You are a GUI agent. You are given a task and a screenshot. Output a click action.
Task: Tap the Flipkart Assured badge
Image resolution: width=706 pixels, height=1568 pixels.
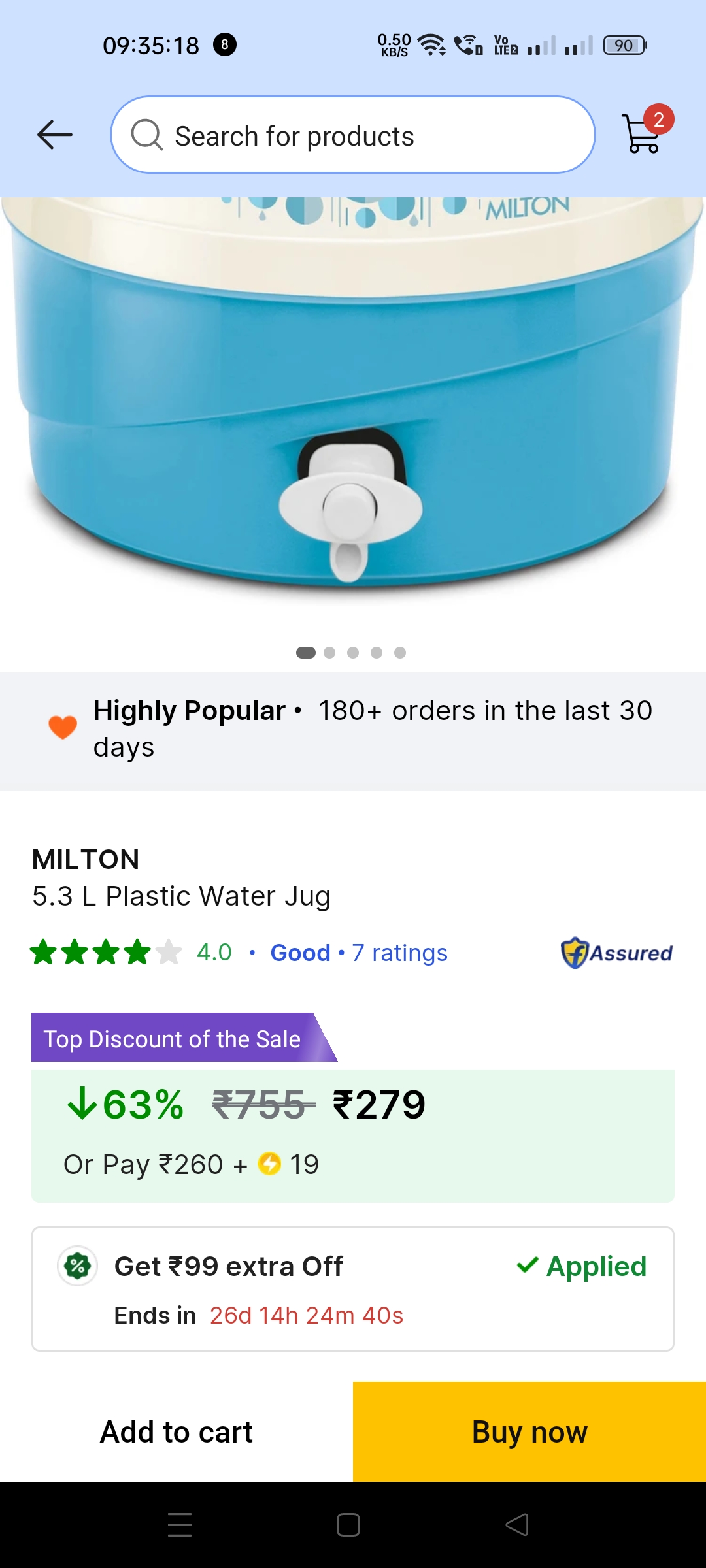pos(617,953)
